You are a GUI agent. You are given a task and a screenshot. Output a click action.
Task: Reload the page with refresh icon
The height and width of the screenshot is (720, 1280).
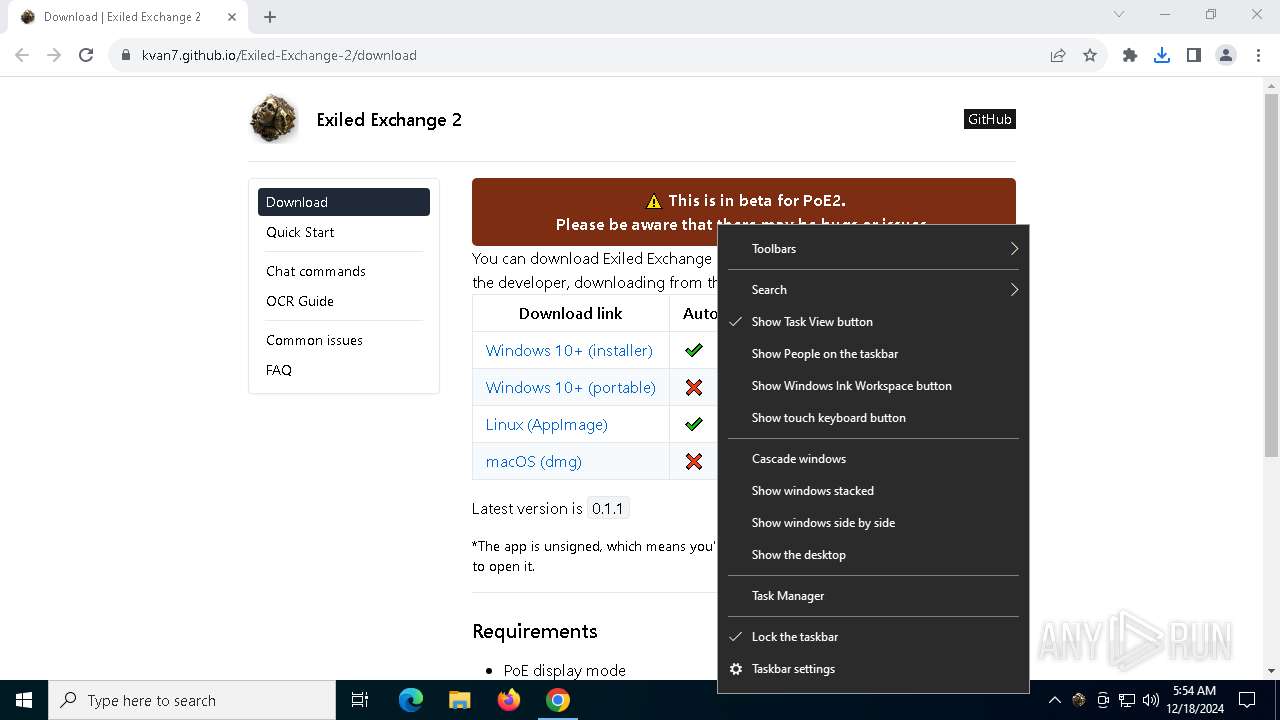86,55
